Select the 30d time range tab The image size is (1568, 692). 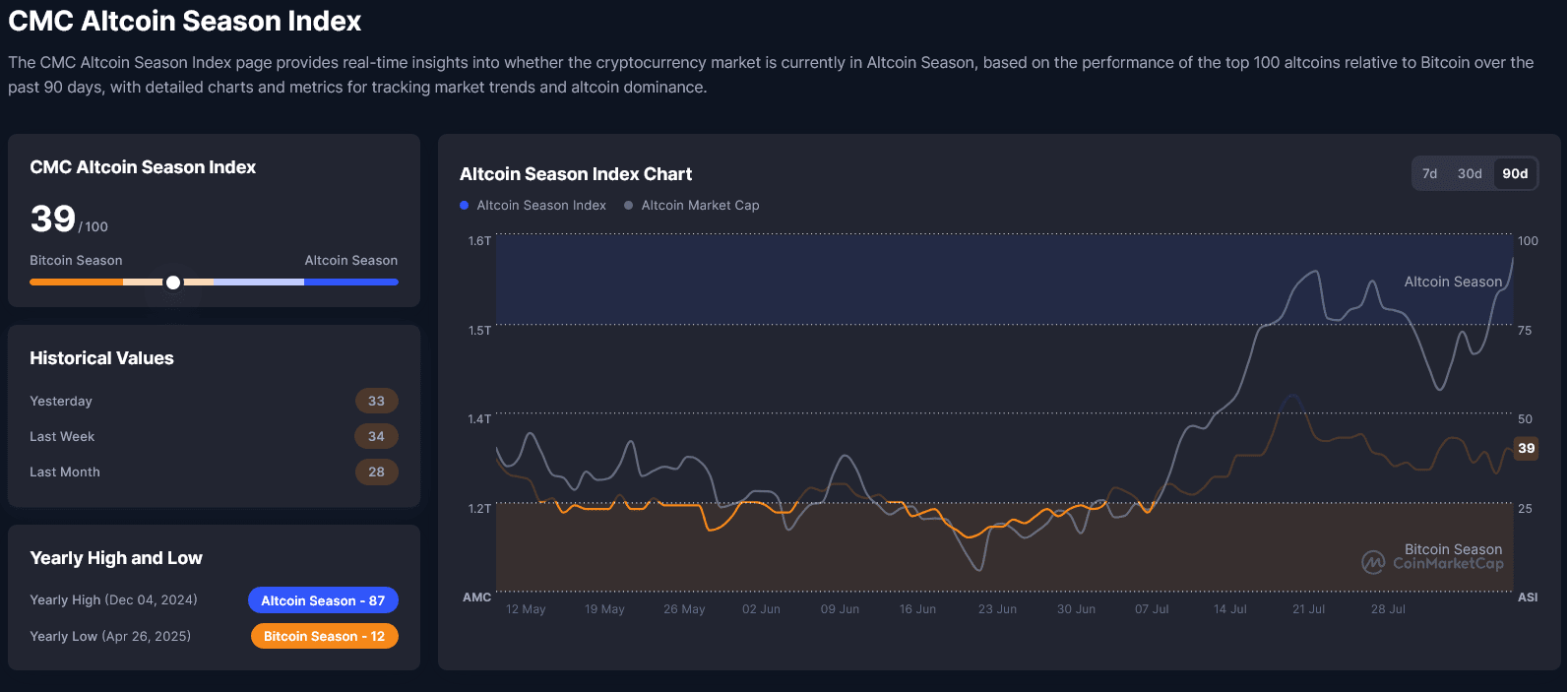(x=1470, y=173)
